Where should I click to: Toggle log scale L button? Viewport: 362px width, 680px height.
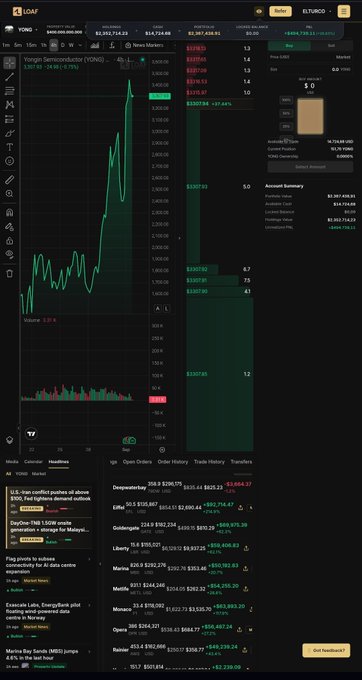[166, 308]
